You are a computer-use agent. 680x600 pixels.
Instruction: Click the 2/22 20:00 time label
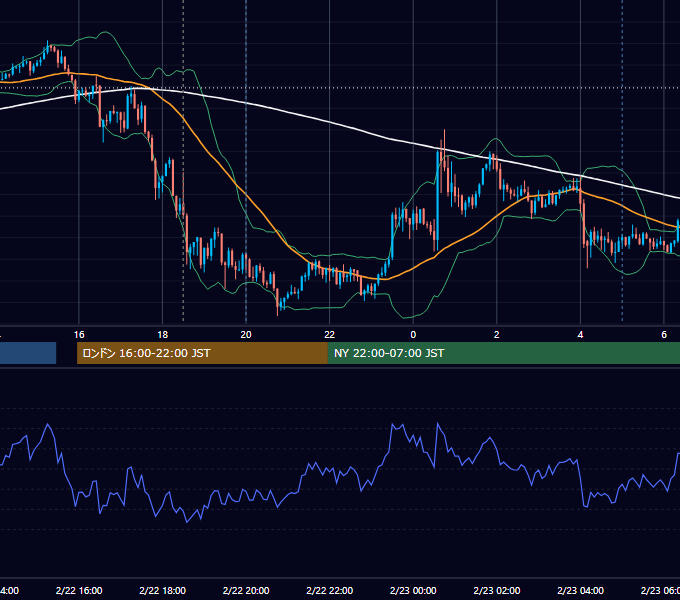(246, 590)
